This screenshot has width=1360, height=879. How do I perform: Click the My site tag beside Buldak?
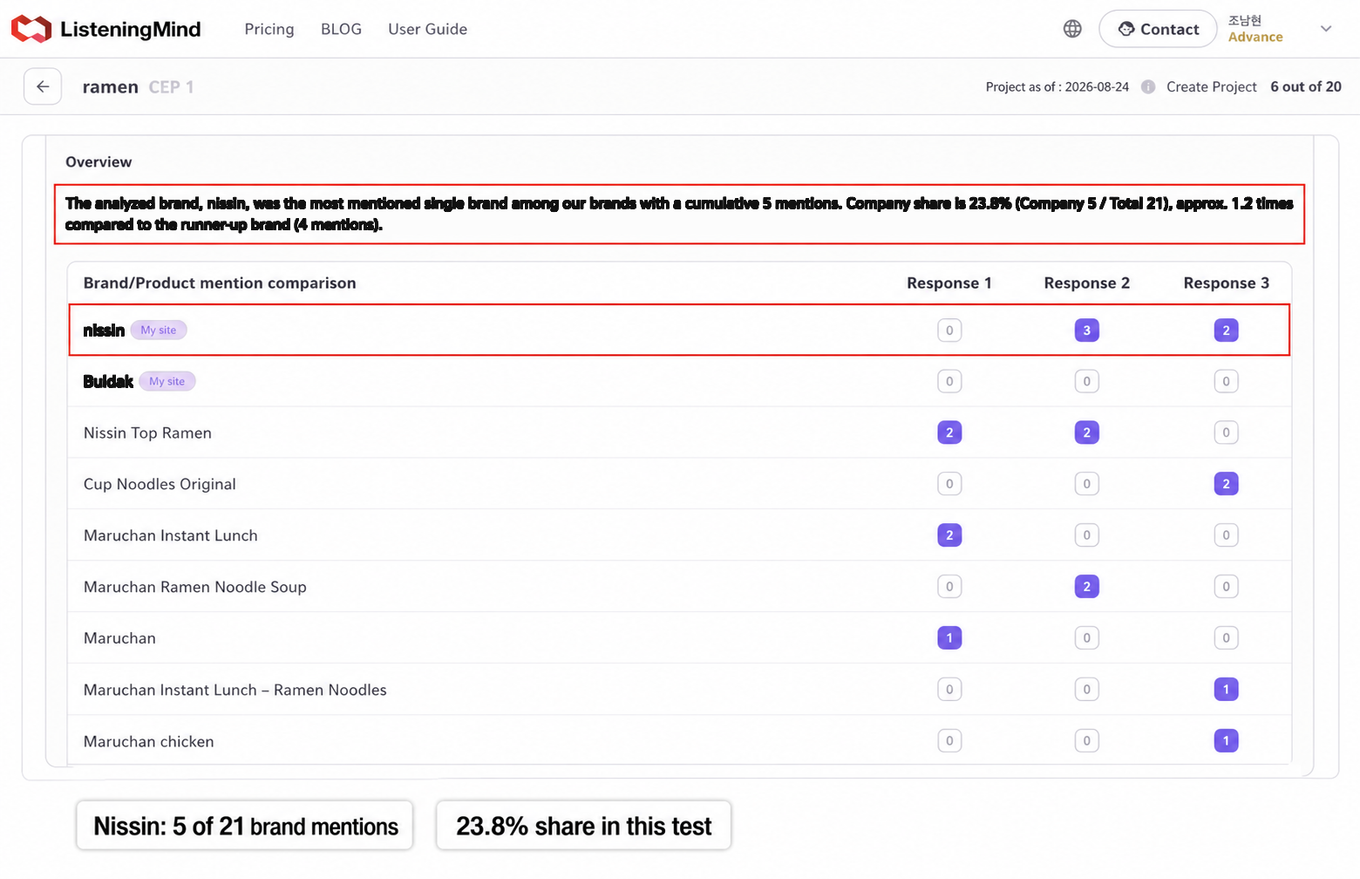pos(167,381)
